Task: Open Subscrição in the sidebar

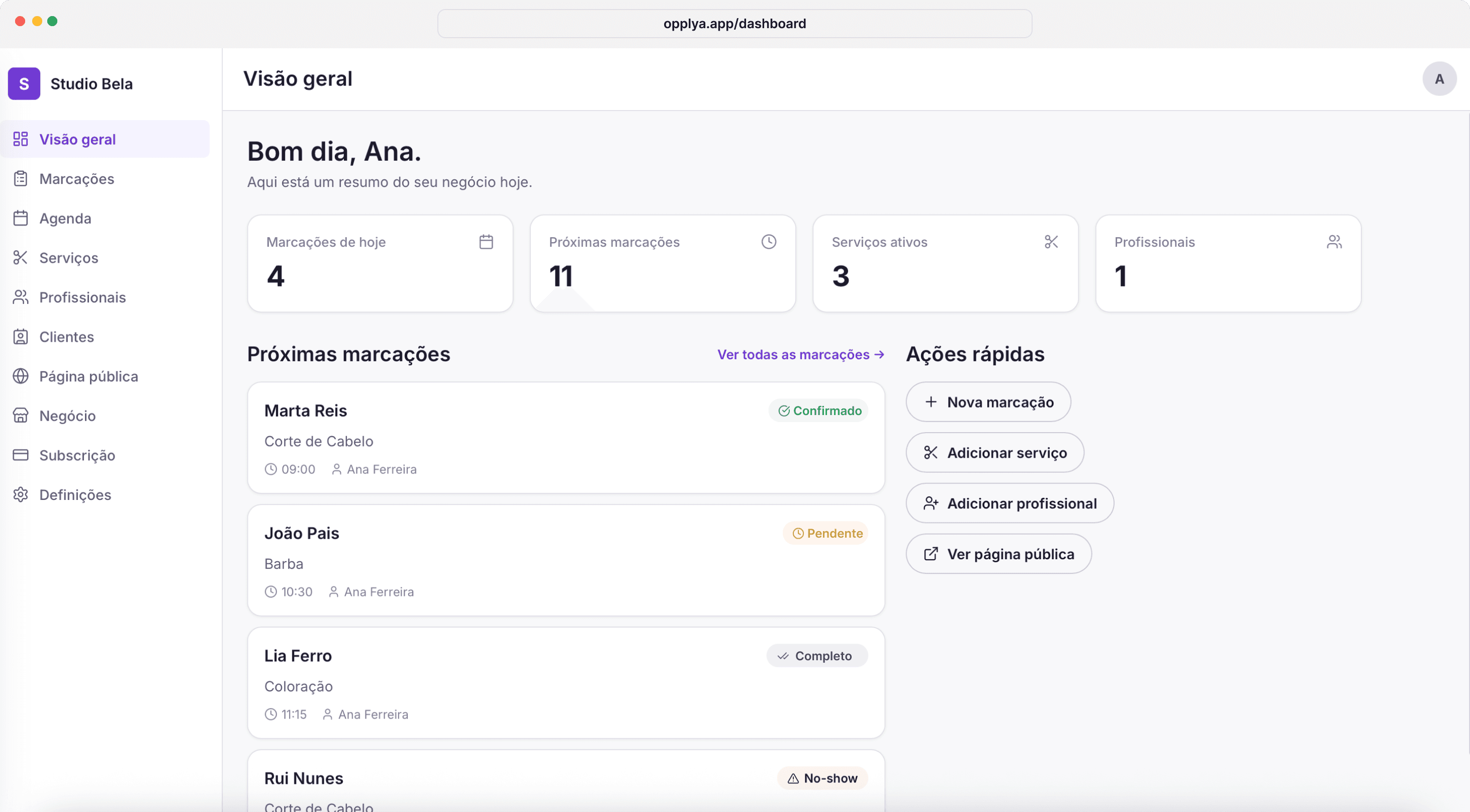Action: pyautogui.click(x=105, y=455)
